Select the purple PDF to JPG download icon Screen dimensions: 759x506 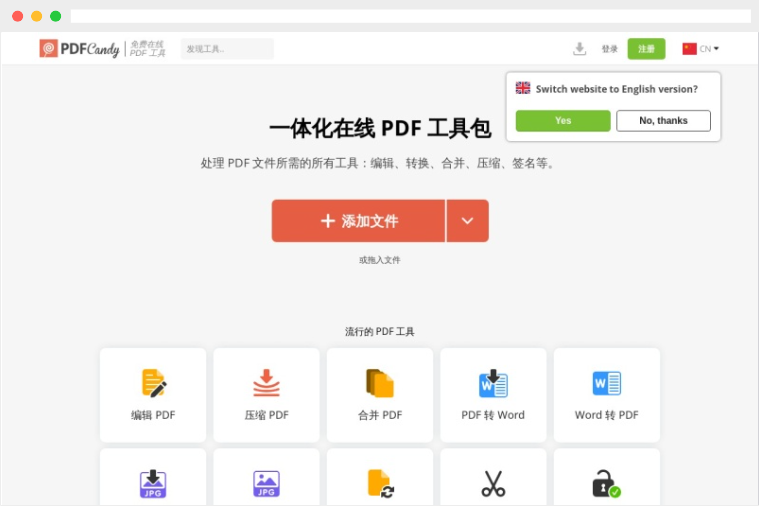(153, 484)
